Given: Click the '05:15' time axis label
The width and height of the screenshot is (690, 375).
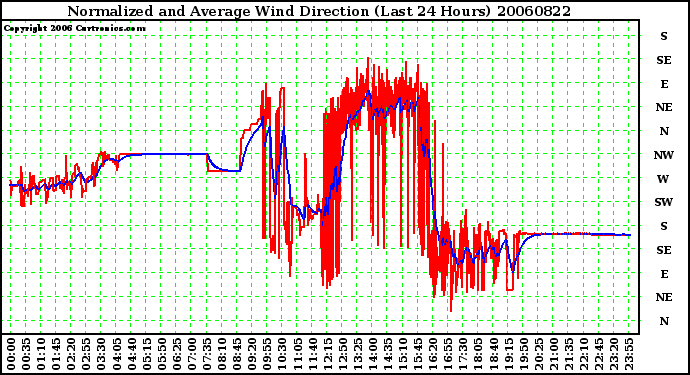Looking at the screenshot, I should 146,354.
